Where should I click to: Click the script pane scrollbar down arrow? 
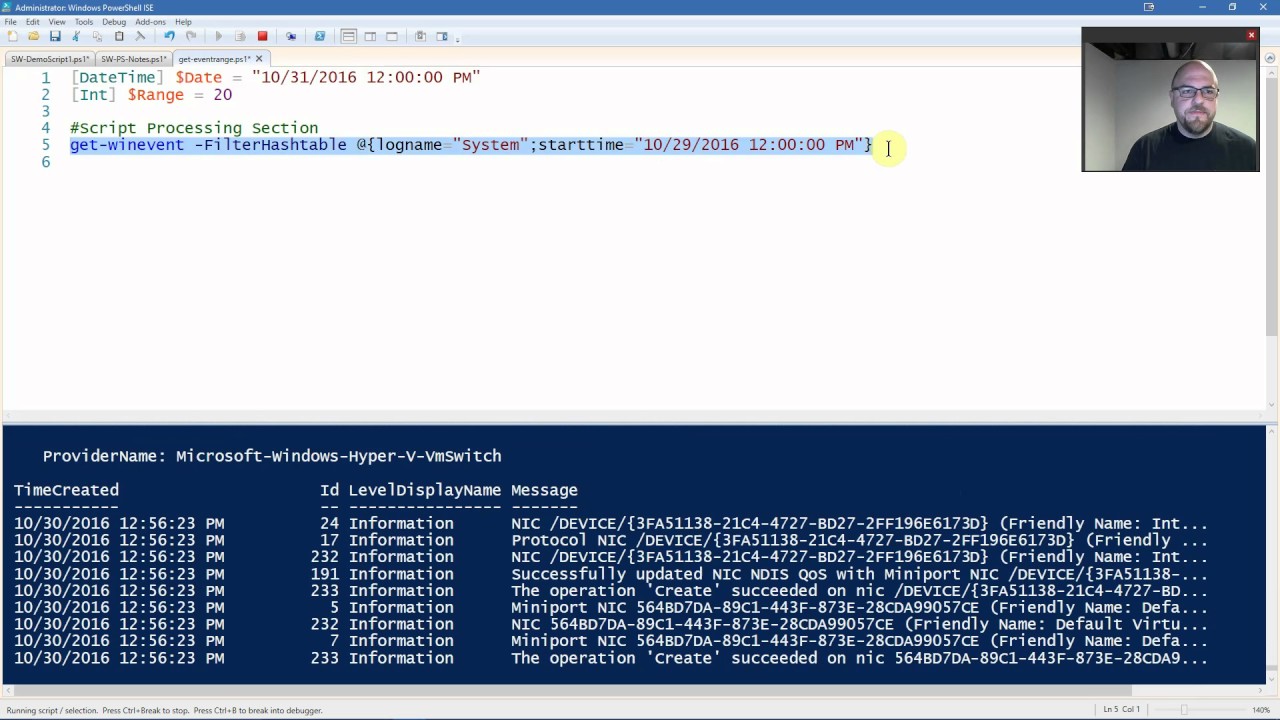tap(1272, 404)
